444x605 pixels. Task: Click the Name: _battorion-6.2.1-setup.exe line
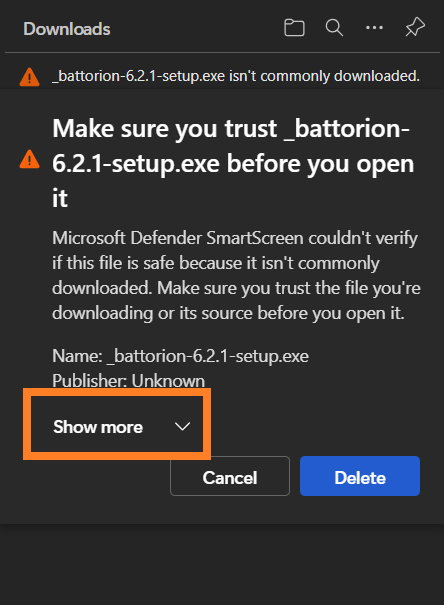180,356
